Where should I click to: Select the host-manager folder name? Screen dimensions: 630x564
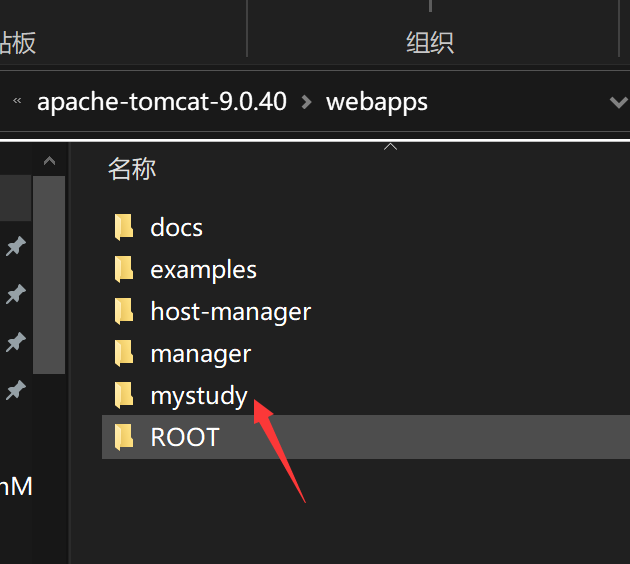(x=230, y=312)
